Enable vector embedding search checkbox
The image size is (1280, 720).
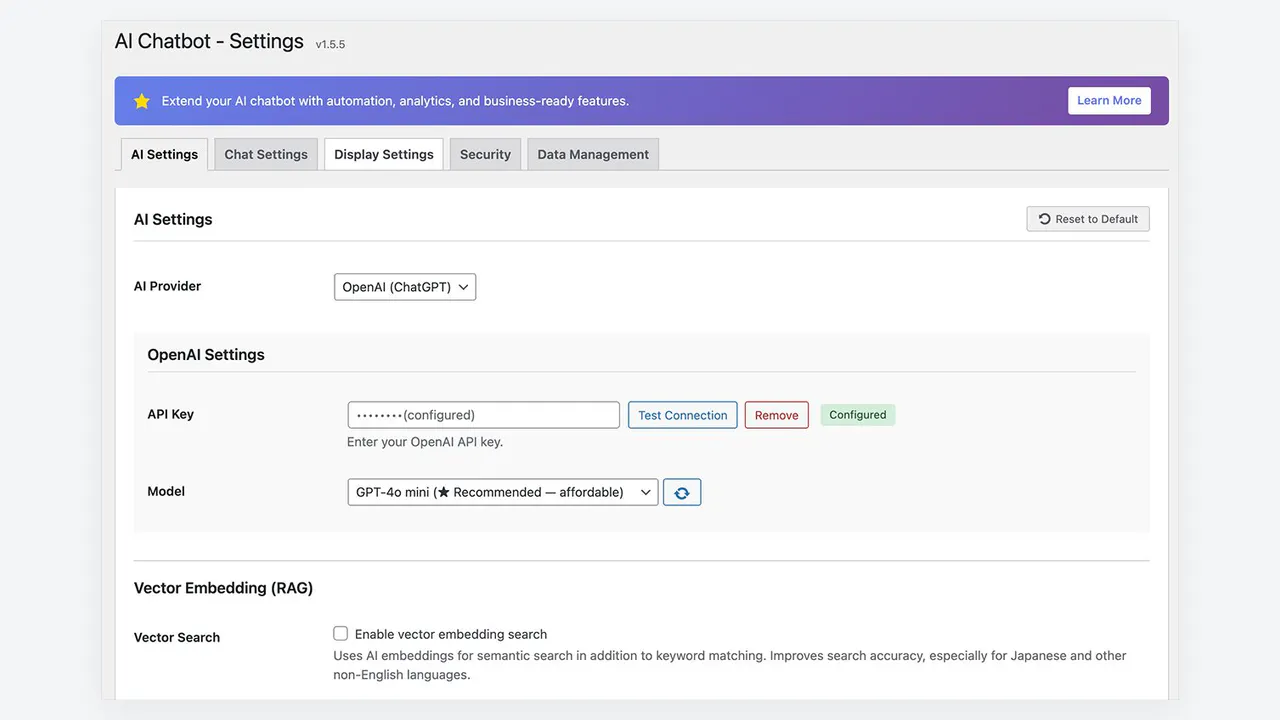(x=341, y=634)
